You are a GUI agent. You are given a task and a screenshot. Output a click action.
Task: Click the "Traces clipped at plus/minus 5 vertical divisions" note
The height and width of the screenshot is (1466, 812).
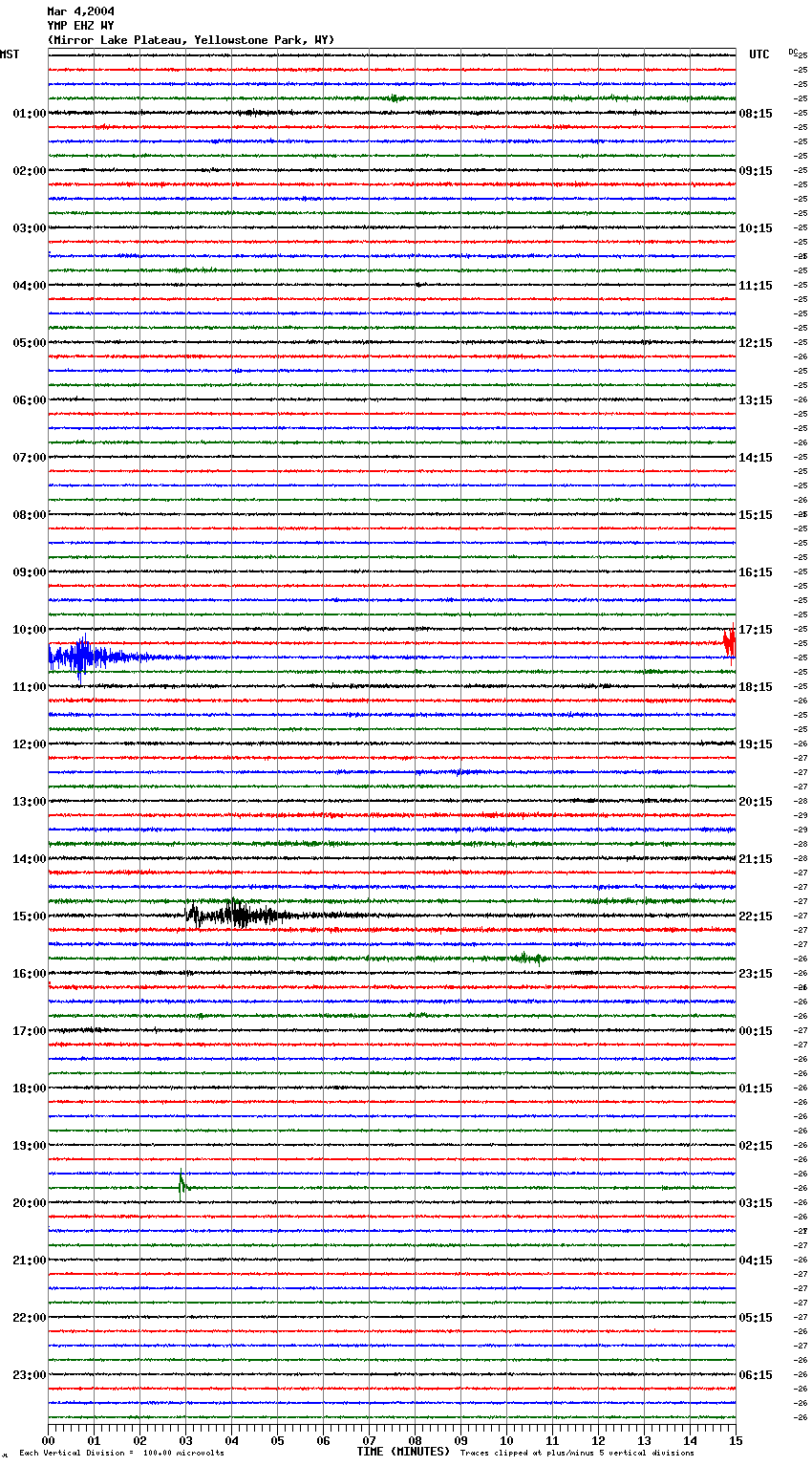[577, 1454]
